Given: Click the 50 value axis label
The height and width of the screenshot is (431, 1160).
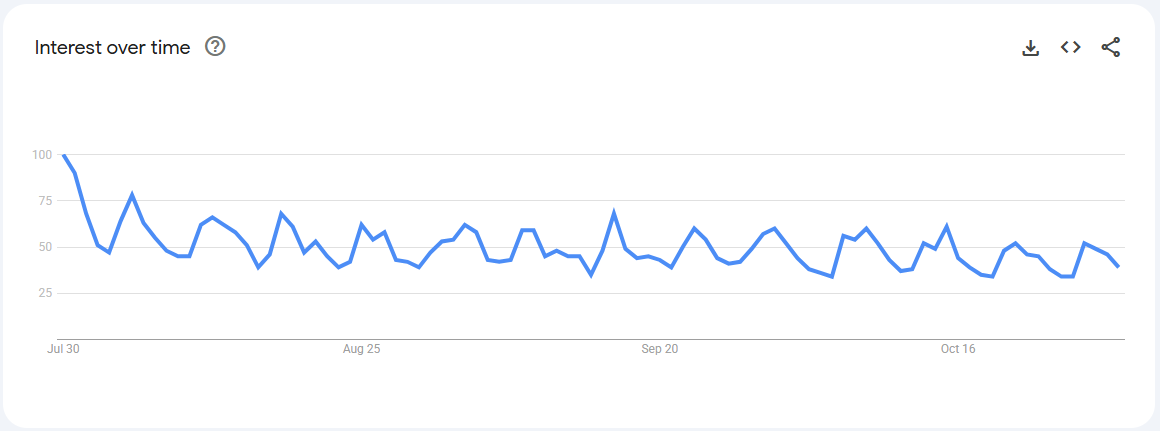Looking at the screenshot, I should pyautogui.click(x=43, y=247).
